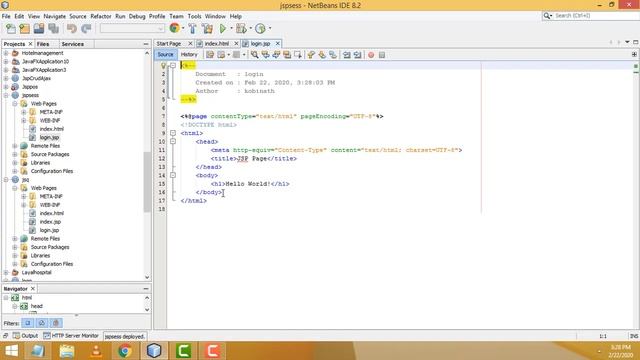This screenshot has height=360, width=640.
Task: Toggle Highlight Search in the editor toolbar
Action: pos(287,55)
